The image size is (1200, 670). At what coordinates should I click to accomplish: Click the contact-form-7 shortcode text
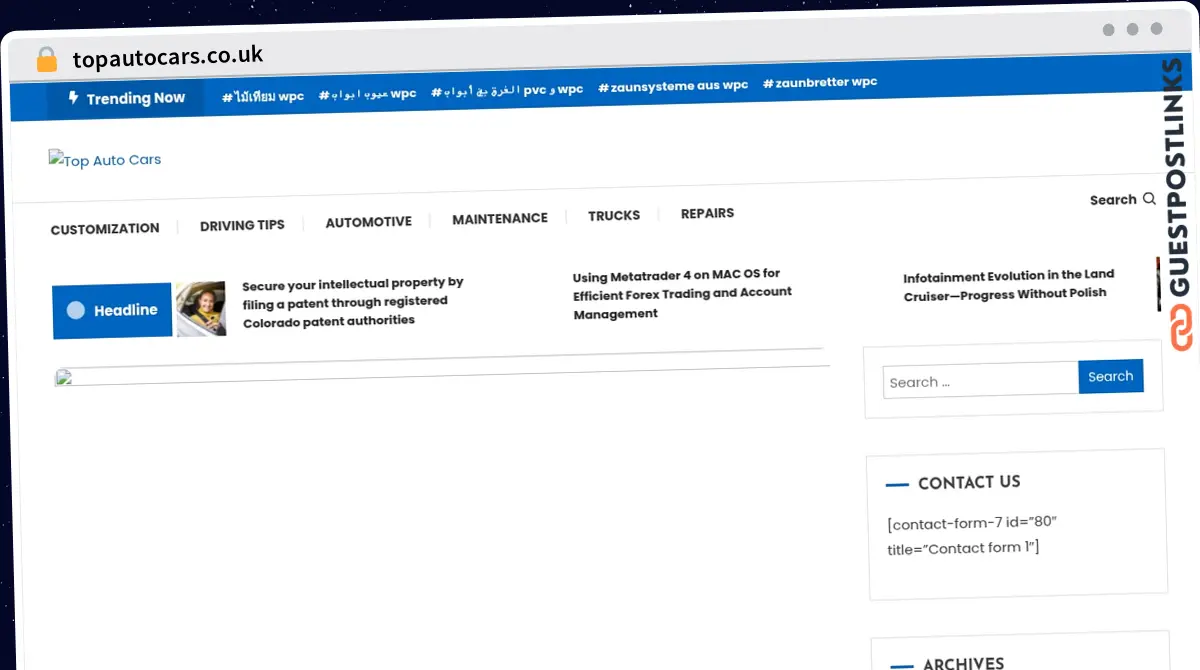[x=972, y=535]
